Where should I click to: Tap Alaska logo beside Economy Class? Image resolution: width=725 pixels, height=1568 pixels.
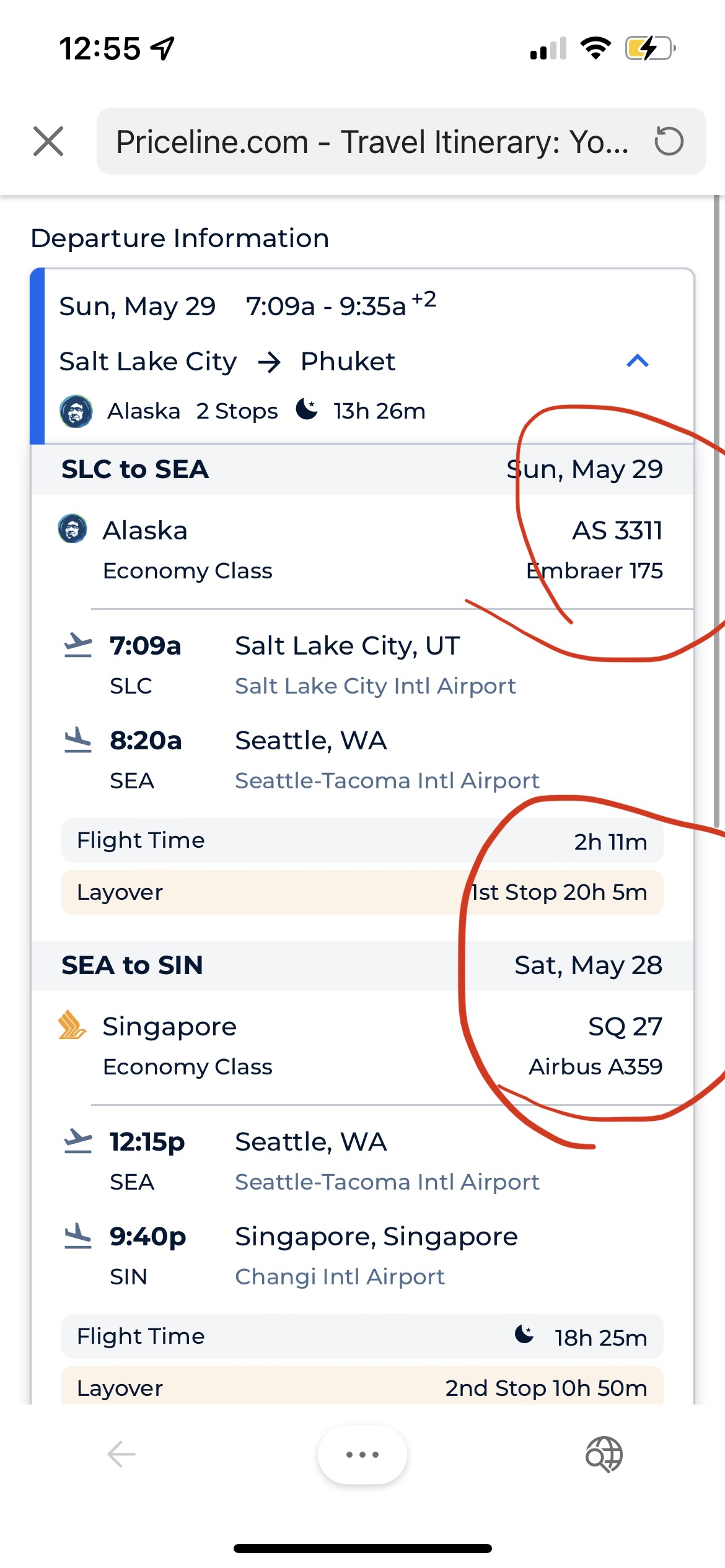tap(72, 529)
